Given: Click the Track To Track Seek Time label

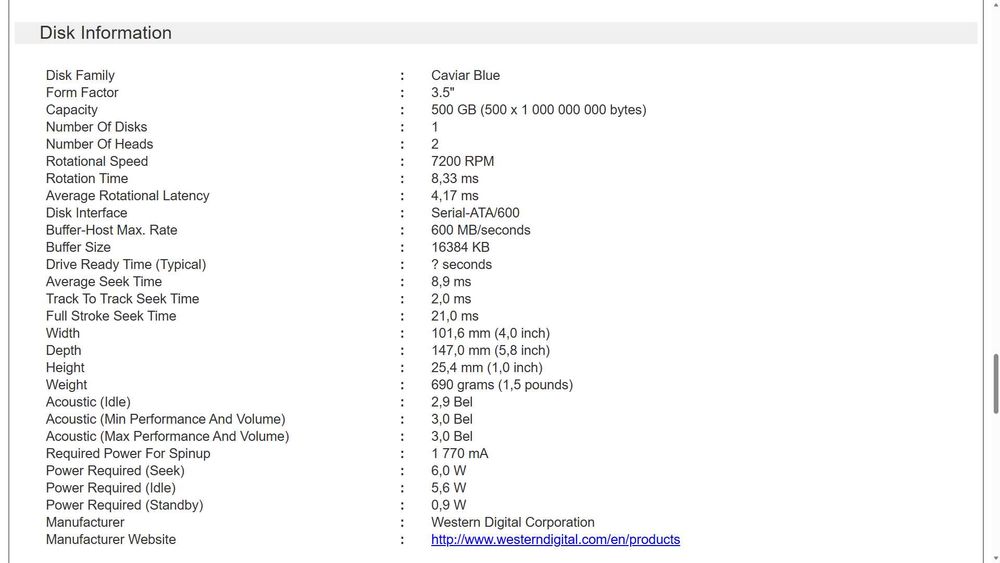Looking at the screenshot, I should pyautogui.click(x=122, y=299).
